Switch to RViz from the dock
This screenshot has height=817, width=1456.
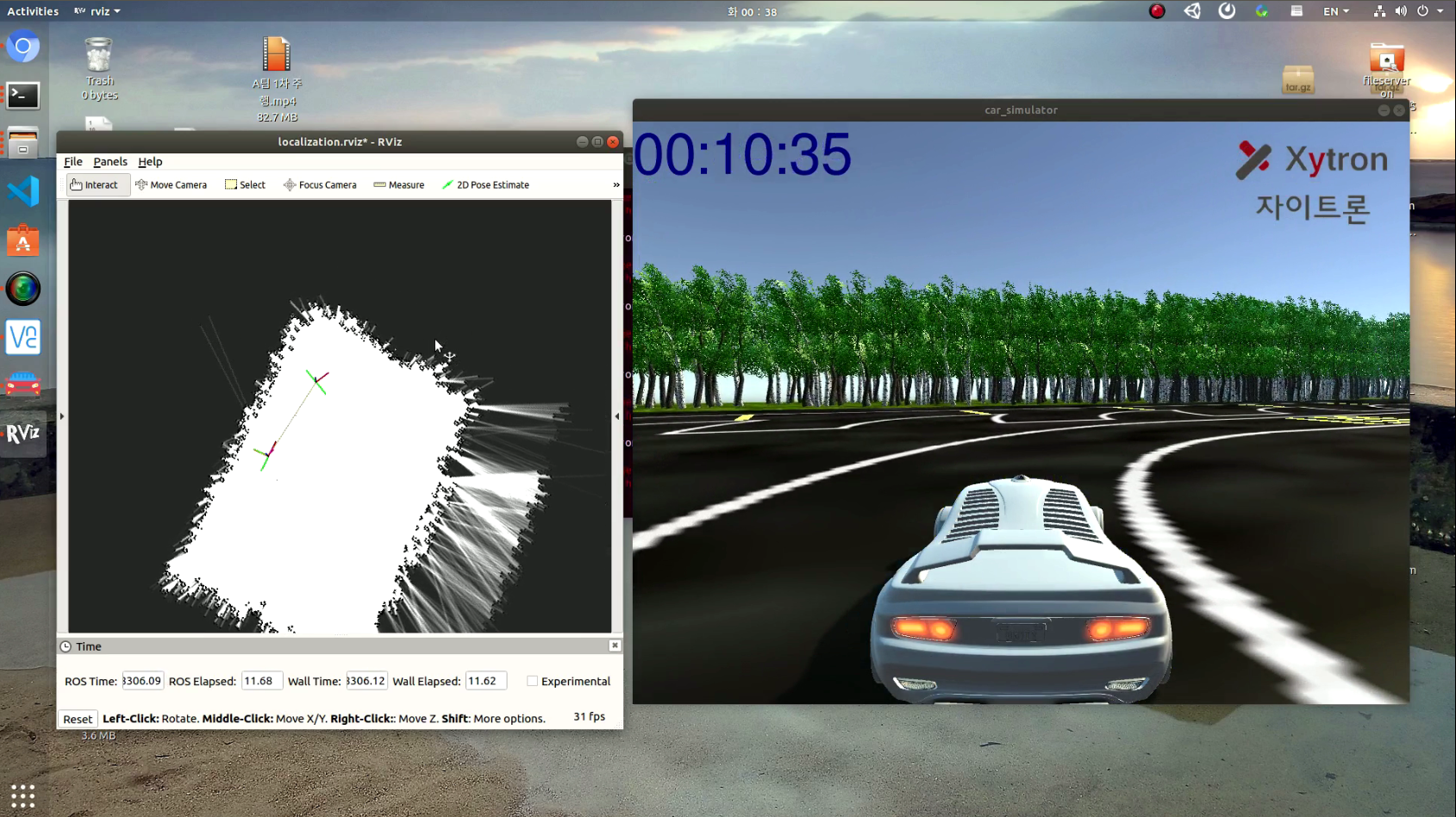tap(23, 433)
